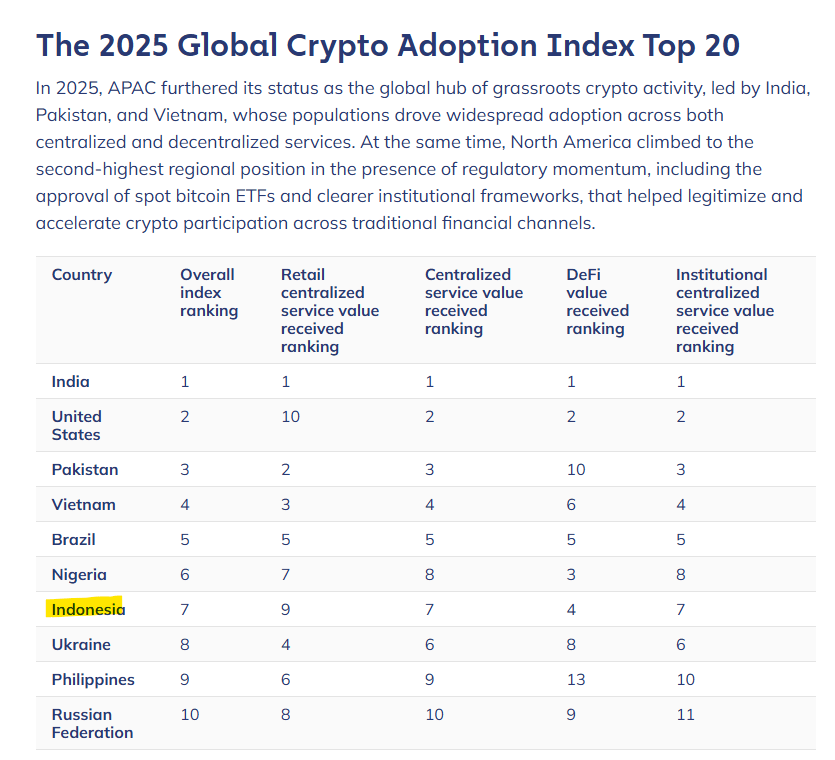The width and height of the screenshot is (835, 760).
Task: Click the India row country name
Action: point(70,381)
